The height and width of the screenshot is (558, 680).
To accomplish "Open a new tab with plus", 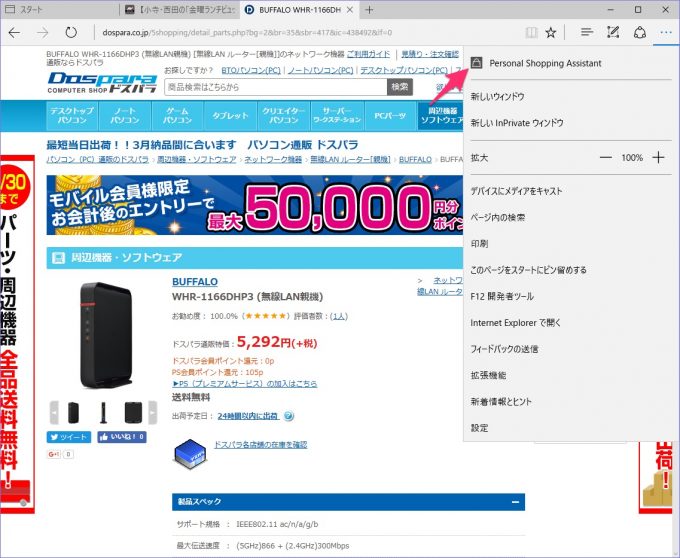I will point(369,10).
